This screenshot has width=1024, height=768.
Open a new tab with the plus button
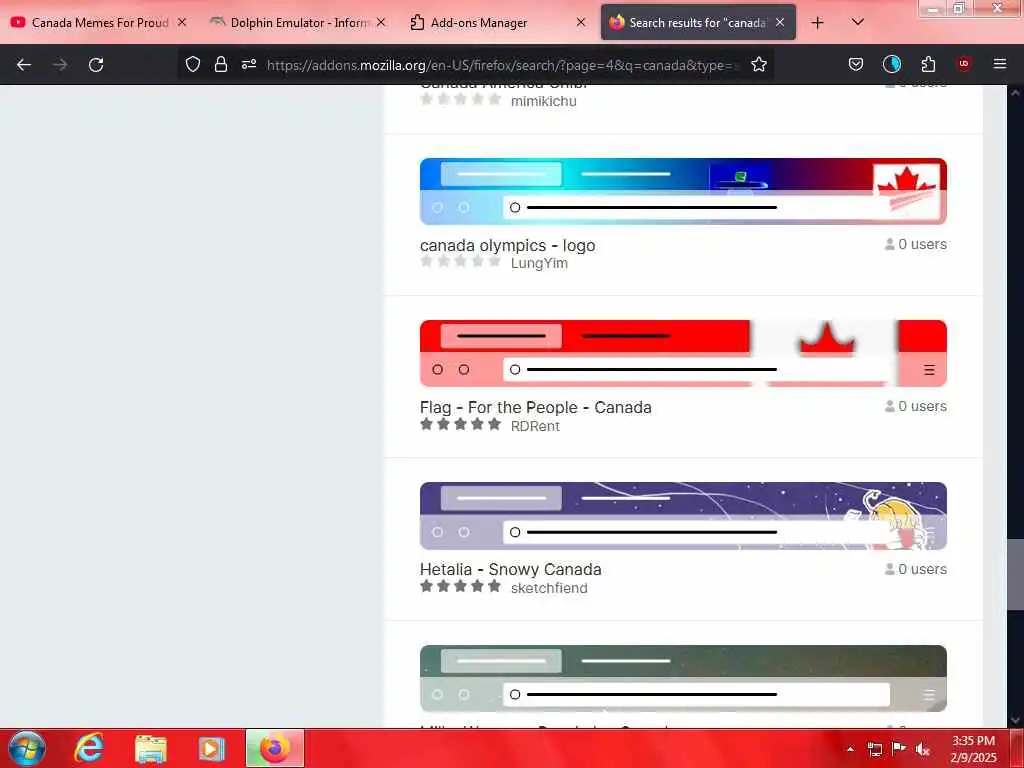(x=817, y=23)
